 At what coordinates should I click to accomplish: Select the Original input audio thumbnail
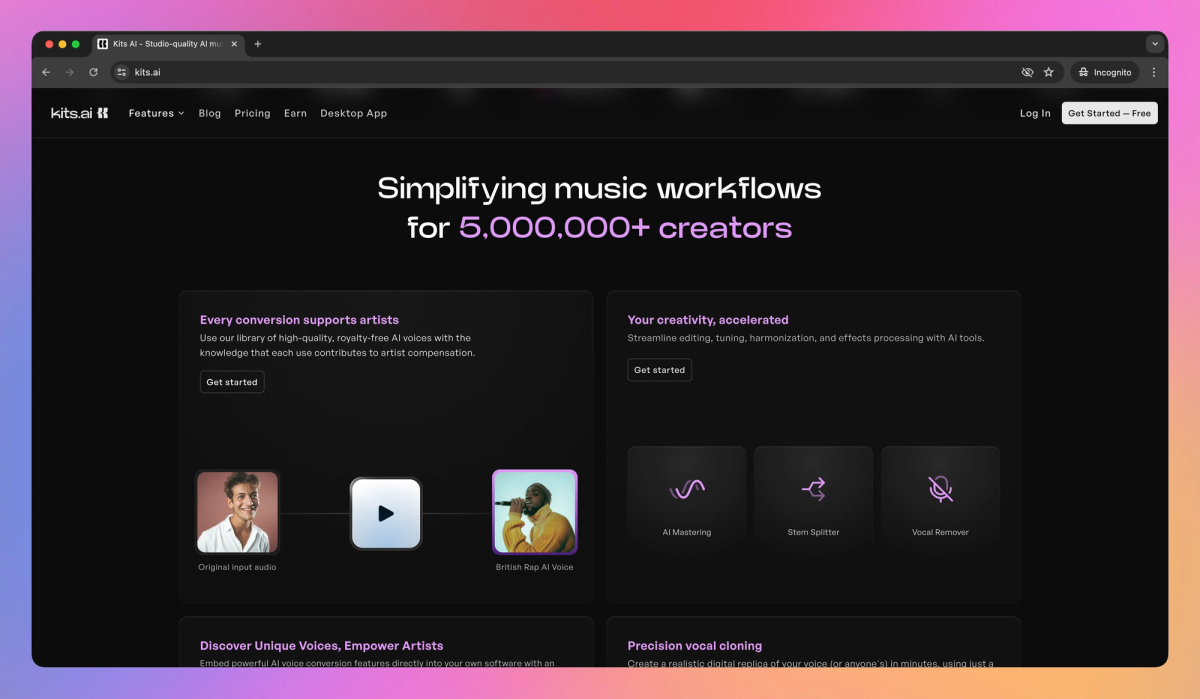tap(237, 512)
